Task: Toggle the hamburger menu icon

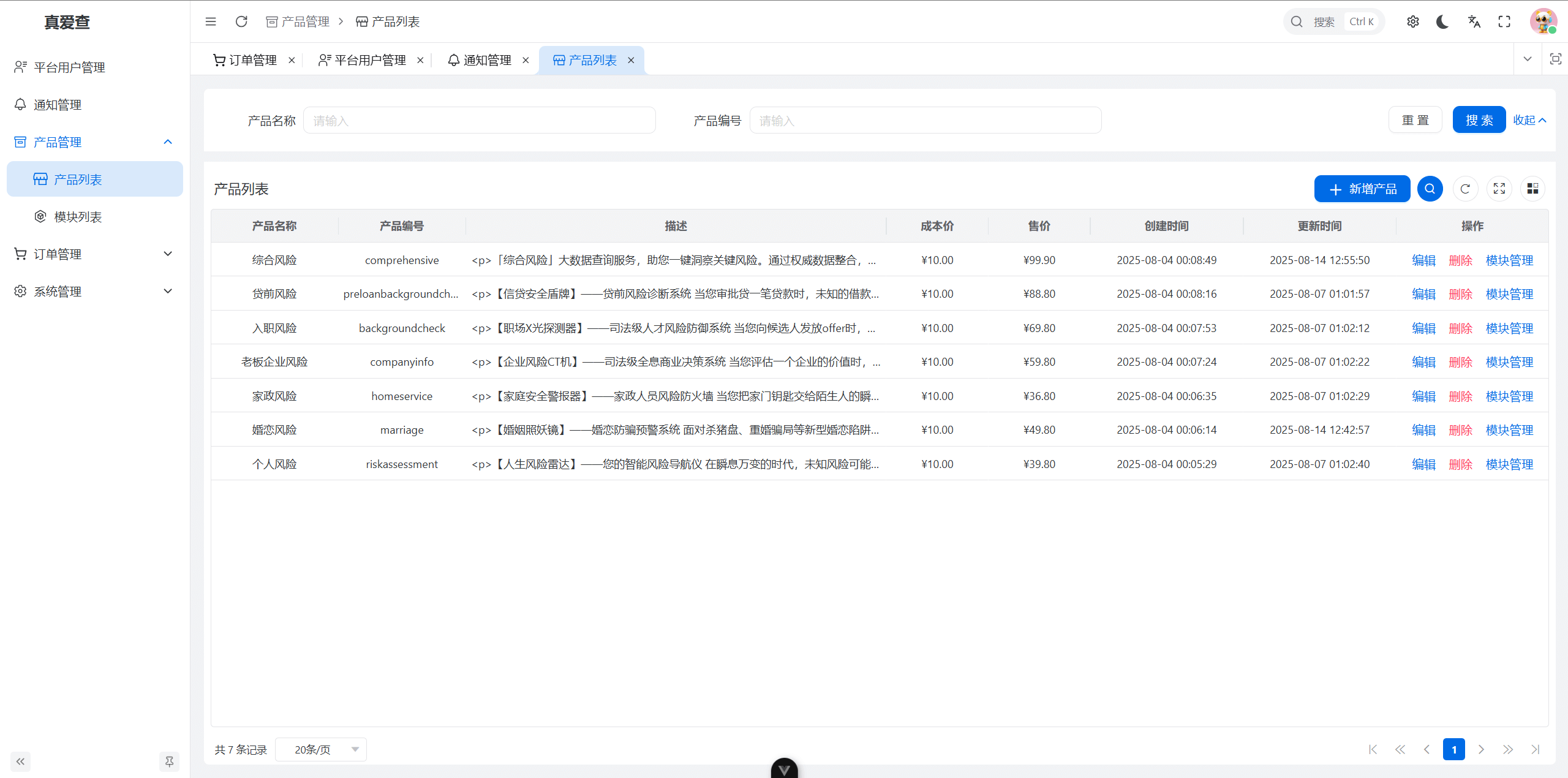Action: pyautogui.click(x=211, y=21)
